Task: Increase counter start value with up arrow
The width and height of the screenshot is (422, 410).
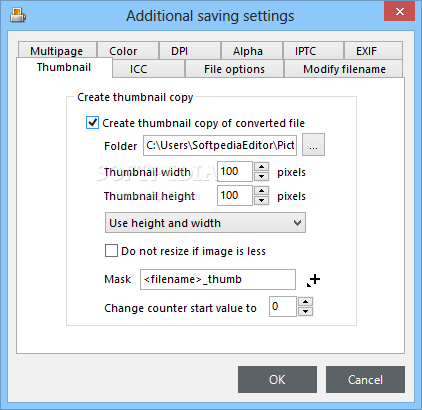Action: pos(306,302)
